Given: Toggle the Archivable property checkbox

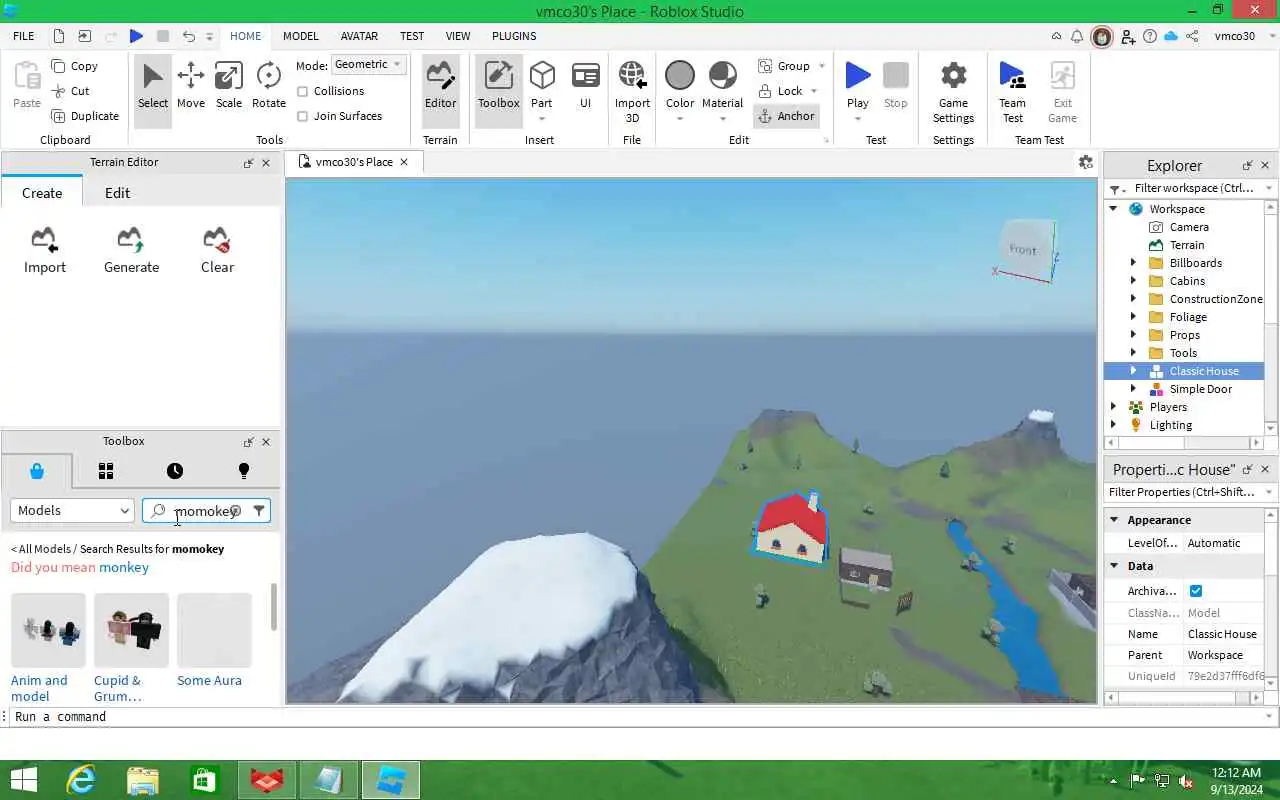Looking at the screenshot, I should 1196,591.
